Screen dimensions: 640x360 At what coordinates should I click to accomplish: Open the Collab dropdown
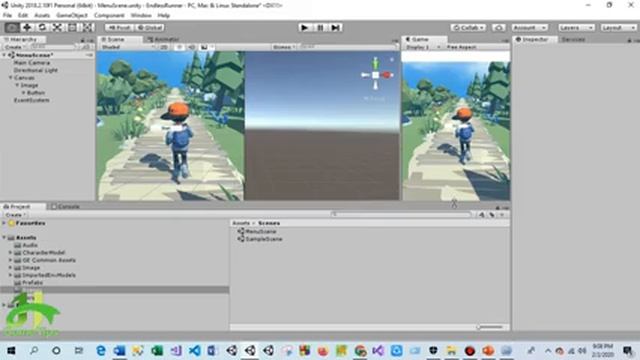[468, 28]
